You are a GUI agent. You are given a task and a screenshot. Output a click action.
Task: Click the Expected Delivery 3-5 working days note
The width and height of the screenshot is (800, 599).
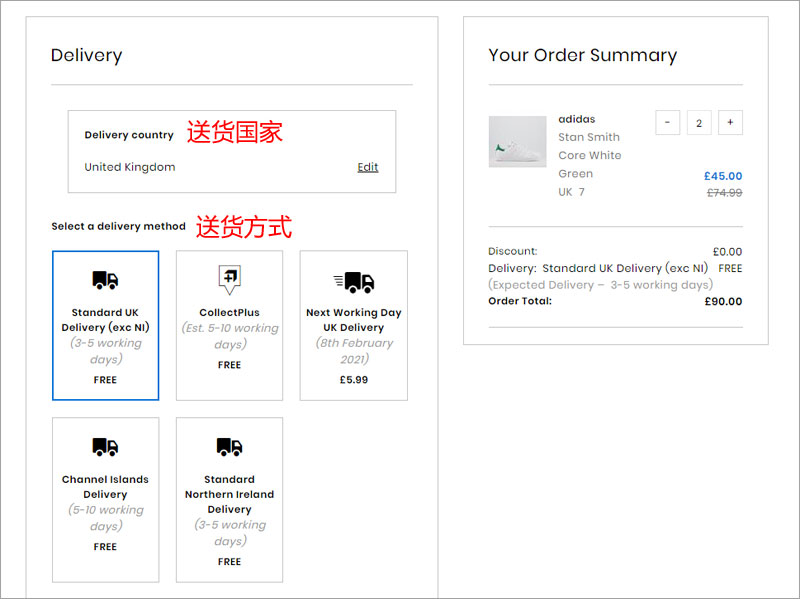601,285
